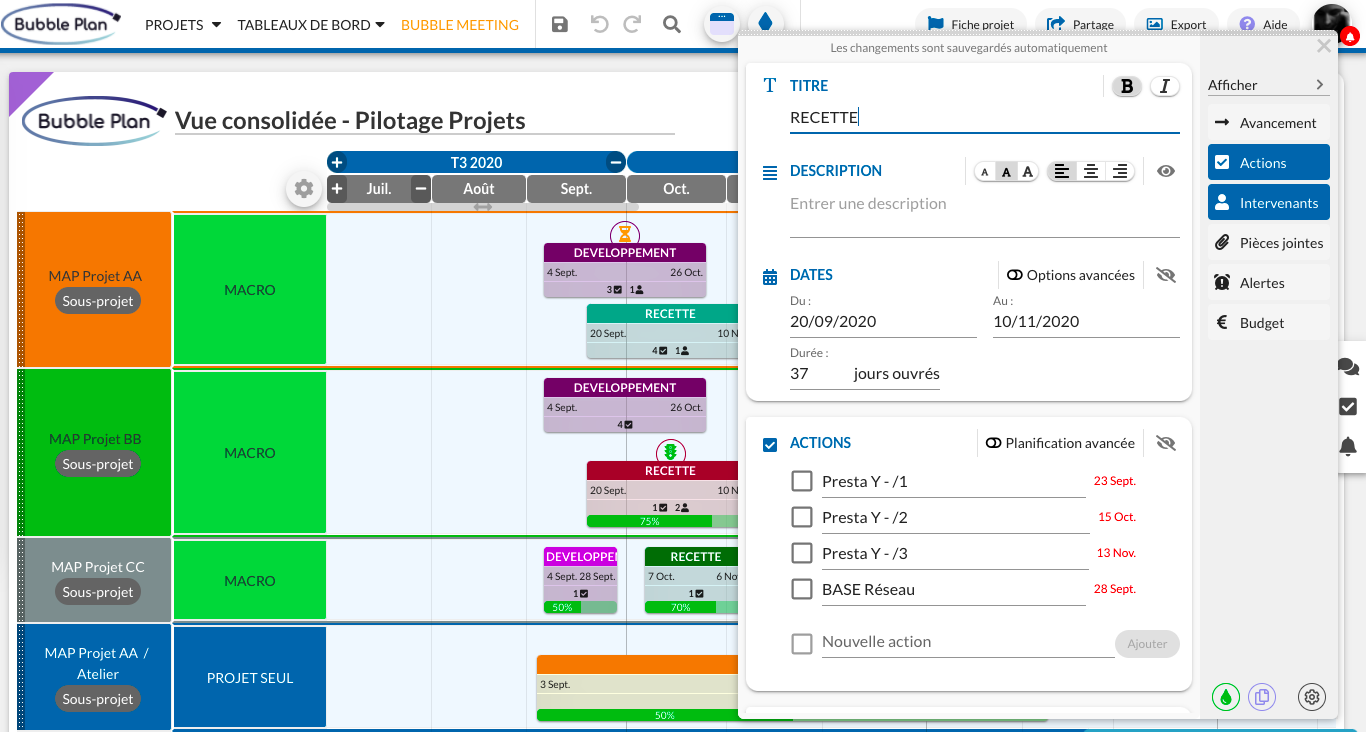Viewport: 1366px width, 732px height.
Task: Click the calendar view icon in the toolbar
Action: [x=722, y=23]
